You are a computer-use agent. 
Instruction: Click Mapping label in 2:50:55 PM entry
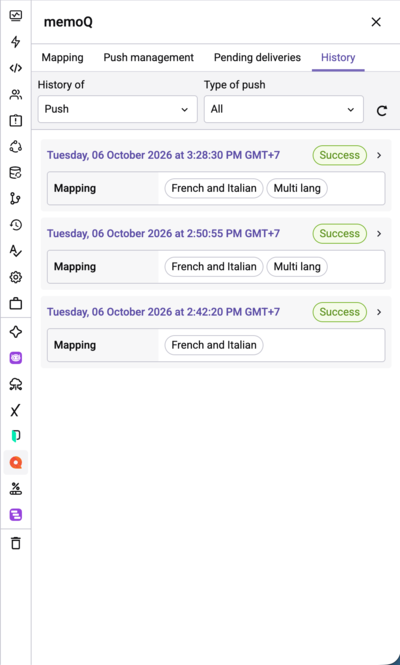75,267
